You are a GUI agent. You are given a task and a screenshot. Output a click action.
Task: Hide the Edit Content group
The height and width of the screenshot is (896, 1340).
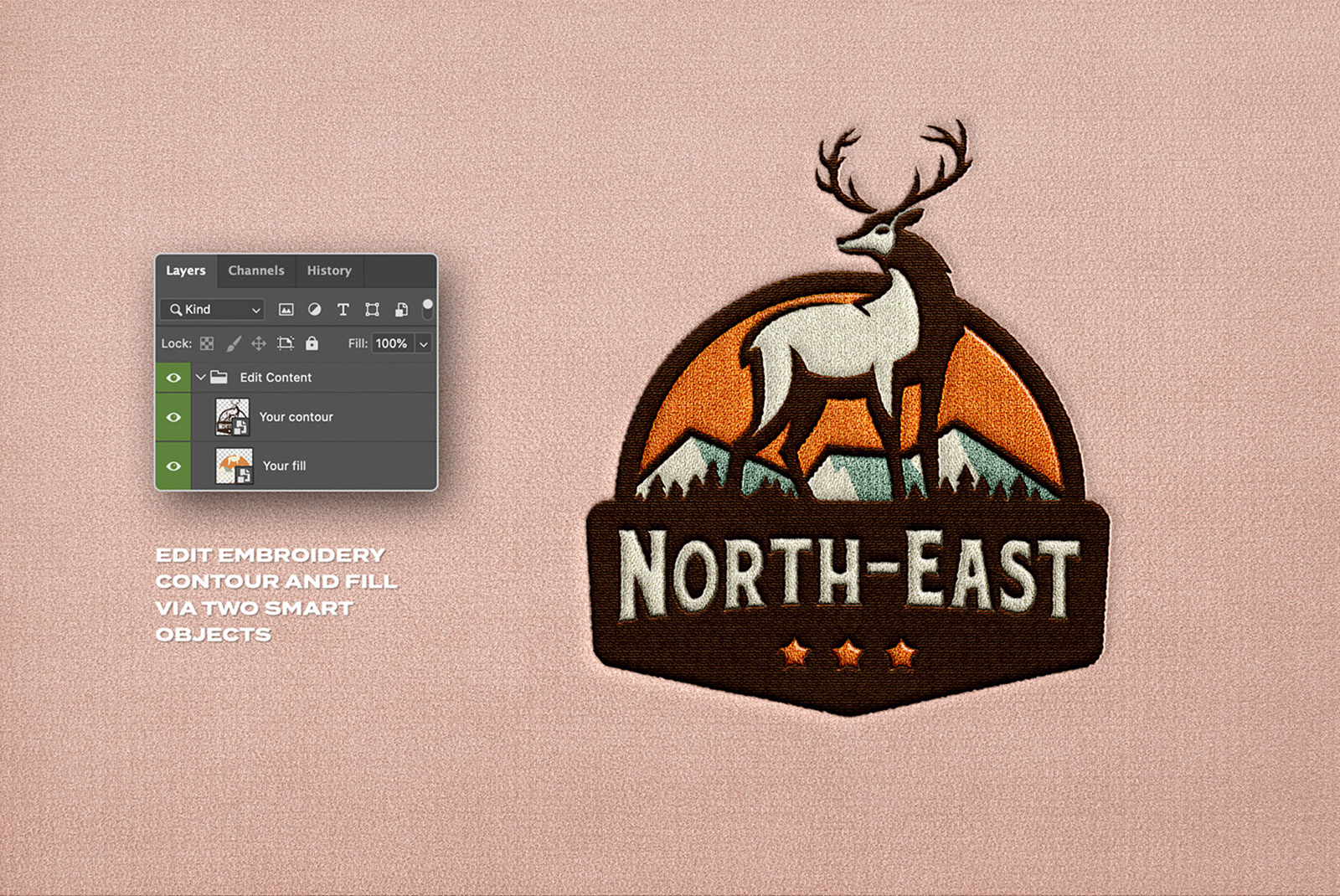pyautogui.click(x=174, y=378)
